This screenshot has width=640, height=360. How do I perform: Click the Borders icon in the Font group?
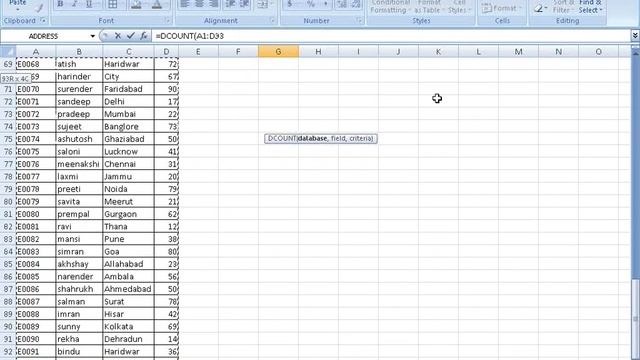click(x=113, y=4)
